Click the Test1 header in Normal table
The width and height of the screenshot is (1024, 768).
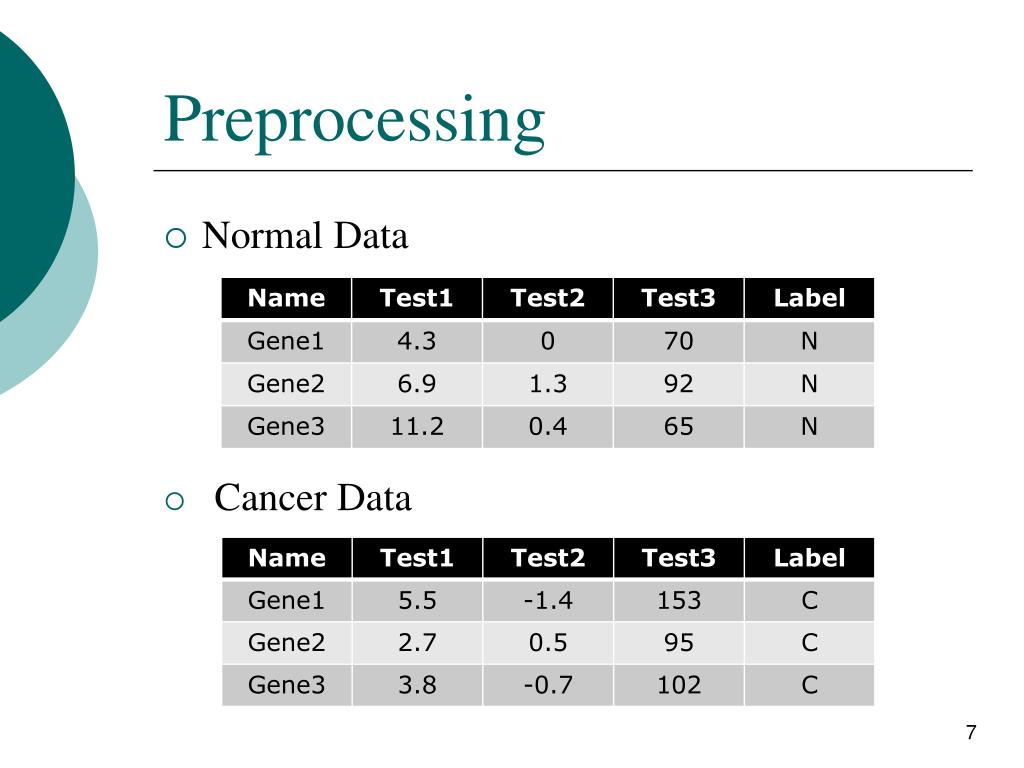417,298
